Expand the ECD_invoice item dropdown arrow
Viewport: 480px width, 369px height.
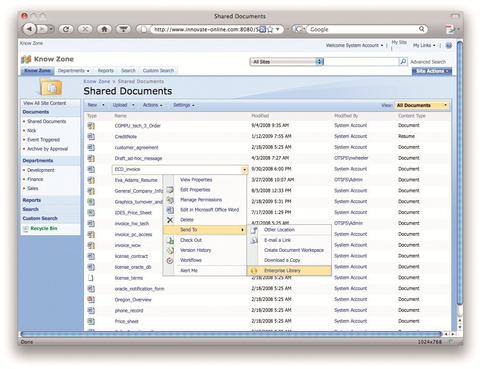[244, 170]
